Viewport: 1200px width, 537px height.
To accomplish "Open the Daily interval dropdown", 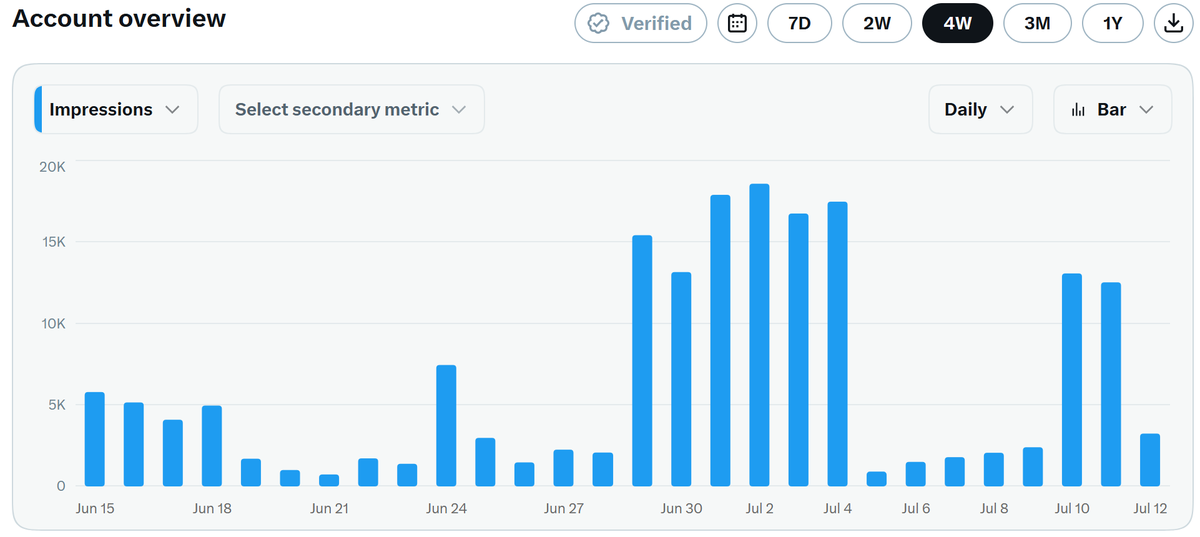I will [x=979, y=109].
